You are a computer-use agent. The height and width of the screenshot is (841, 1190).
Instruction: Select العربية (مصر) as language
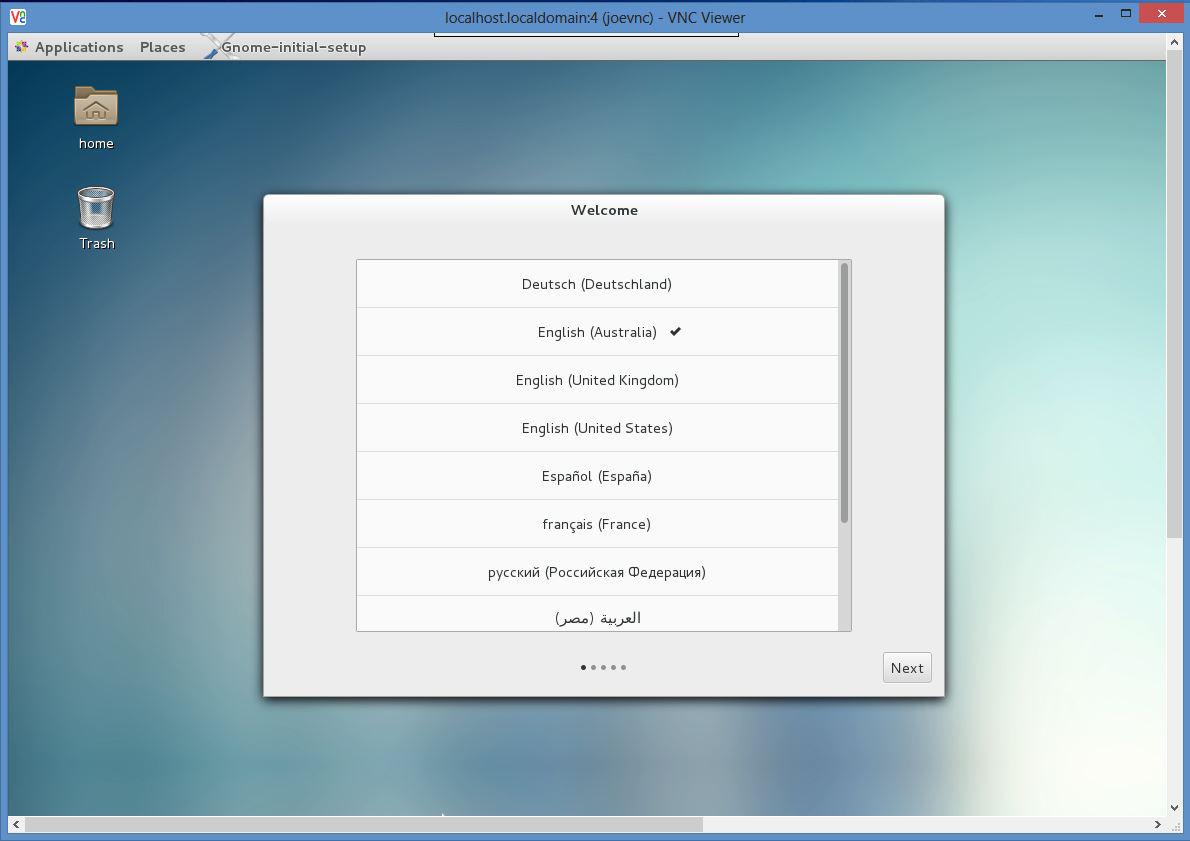[597, 617]
